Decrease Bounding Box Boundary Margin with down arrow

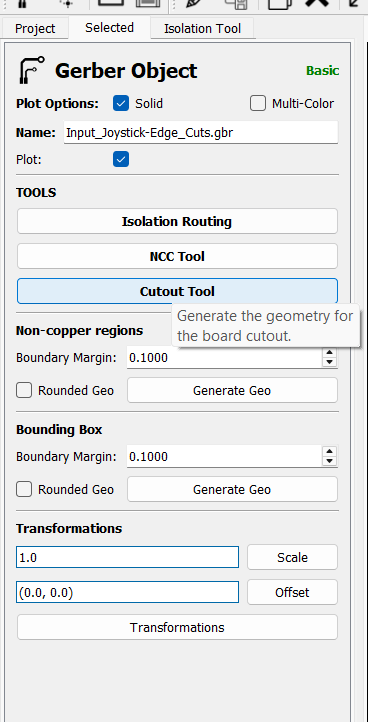coord(329,461)
